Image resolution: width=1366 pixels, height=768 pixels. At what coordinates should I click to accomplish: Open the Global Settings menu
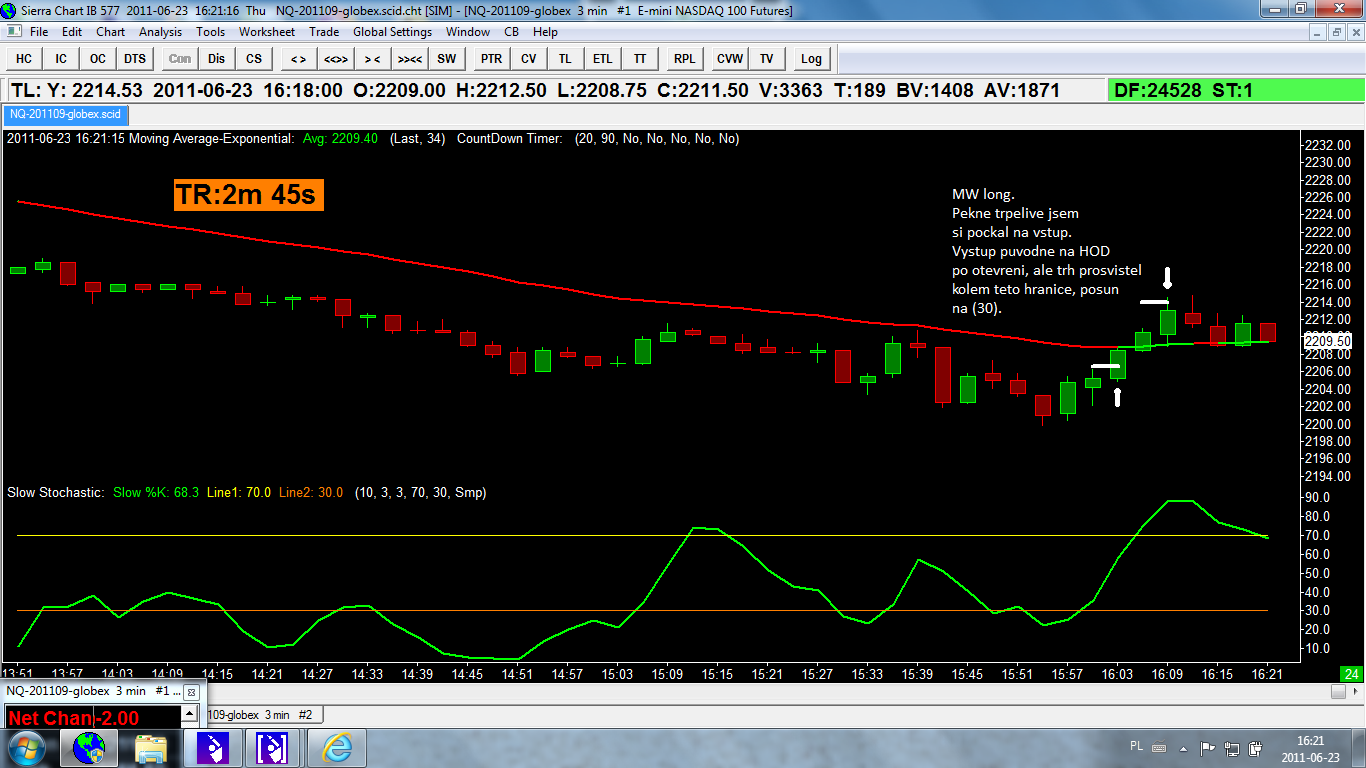coord(392,32)
